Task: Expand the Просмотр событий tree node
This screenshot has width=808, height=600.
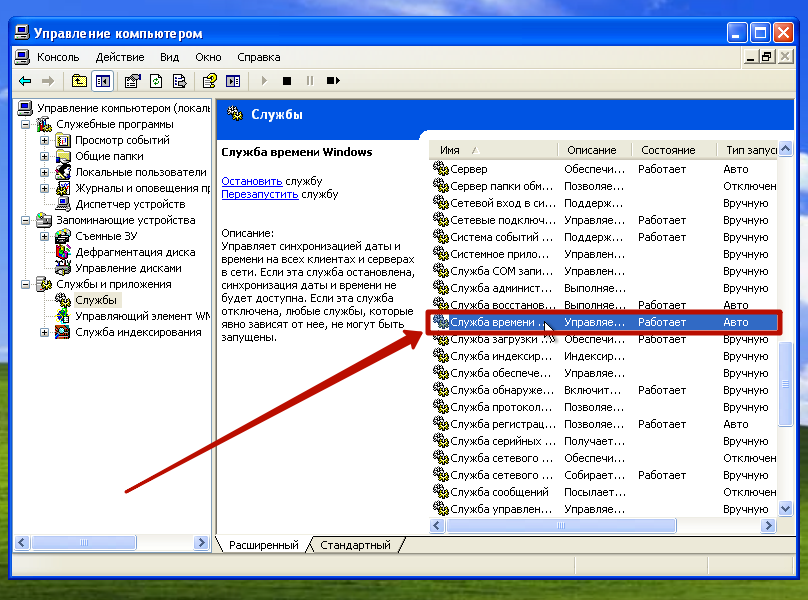Action: click(44, 140)
